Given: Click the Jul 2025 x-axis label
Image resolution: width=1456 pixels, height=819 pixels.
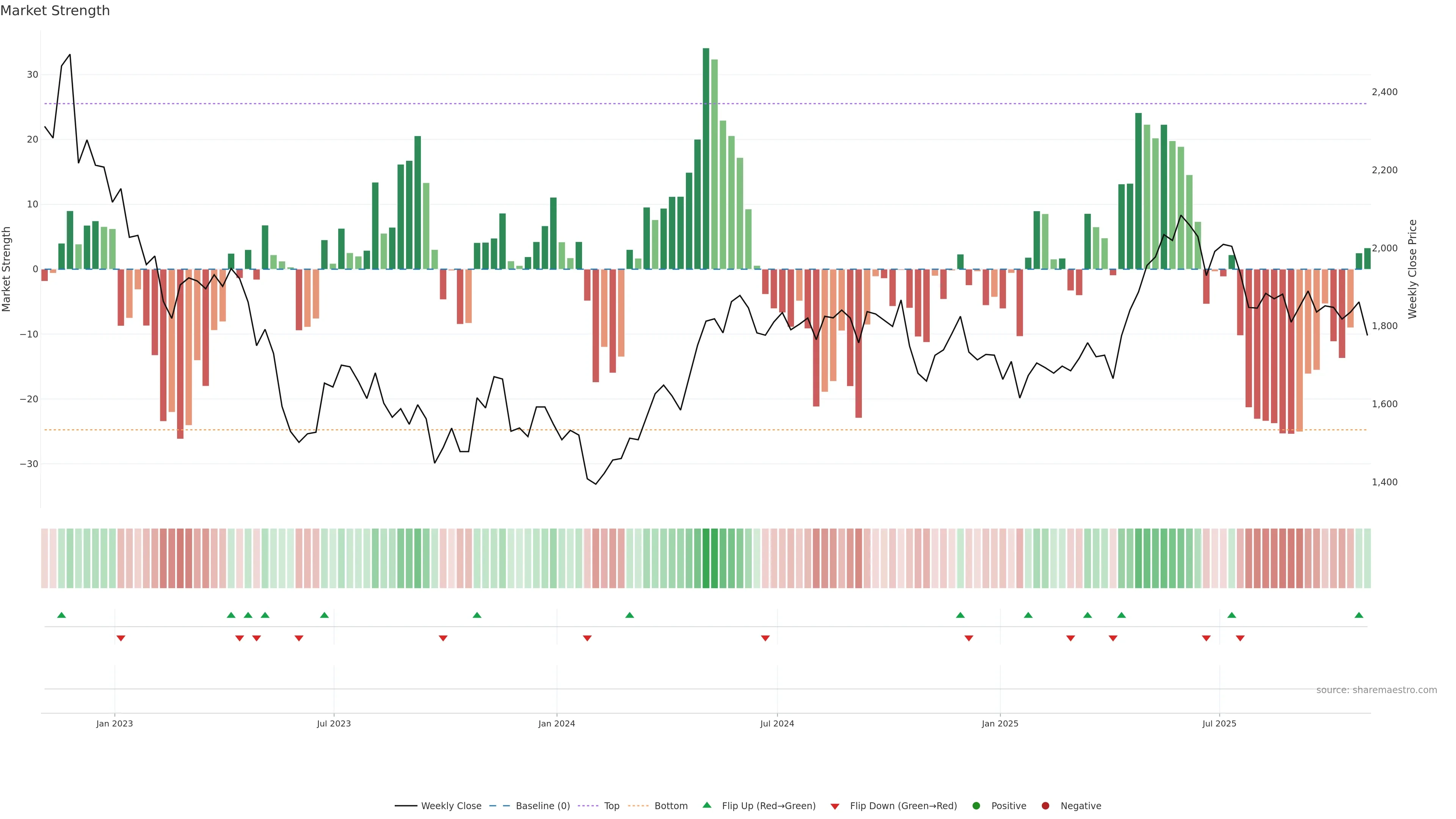Looking at the screenshot, I should tap(1219, 723).
